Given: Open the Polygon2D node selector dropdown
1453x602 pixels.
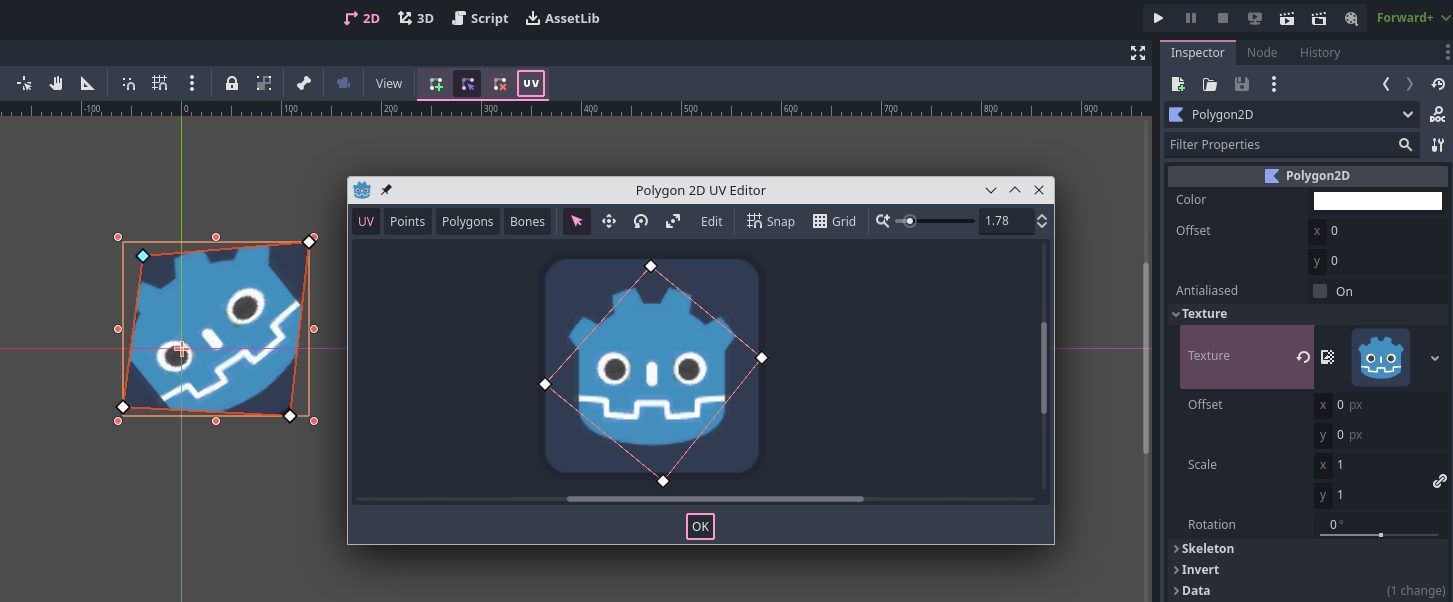Looking at the screenshot, I should coord(1292,115).
